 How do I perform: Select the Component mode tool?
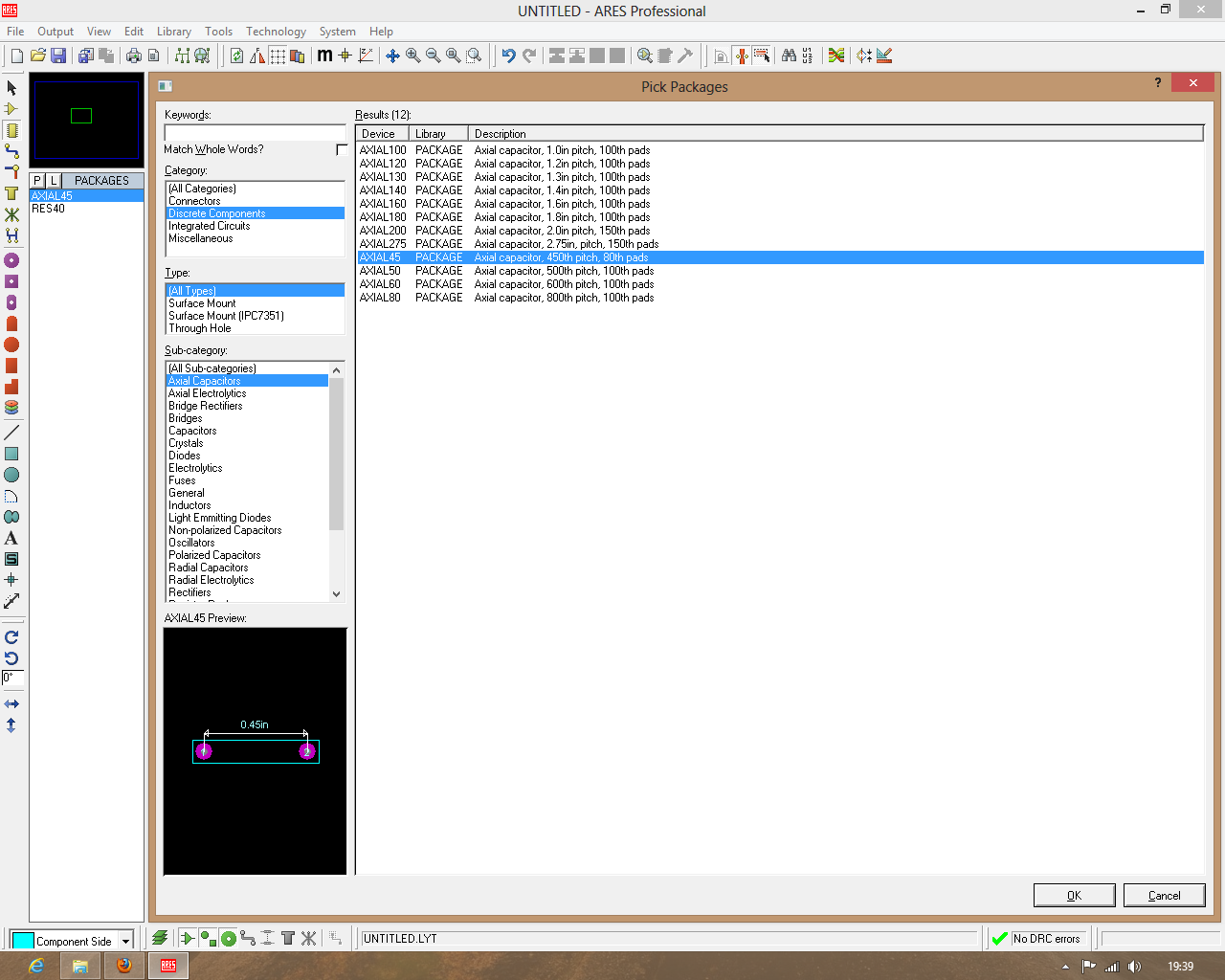(11, 108)
